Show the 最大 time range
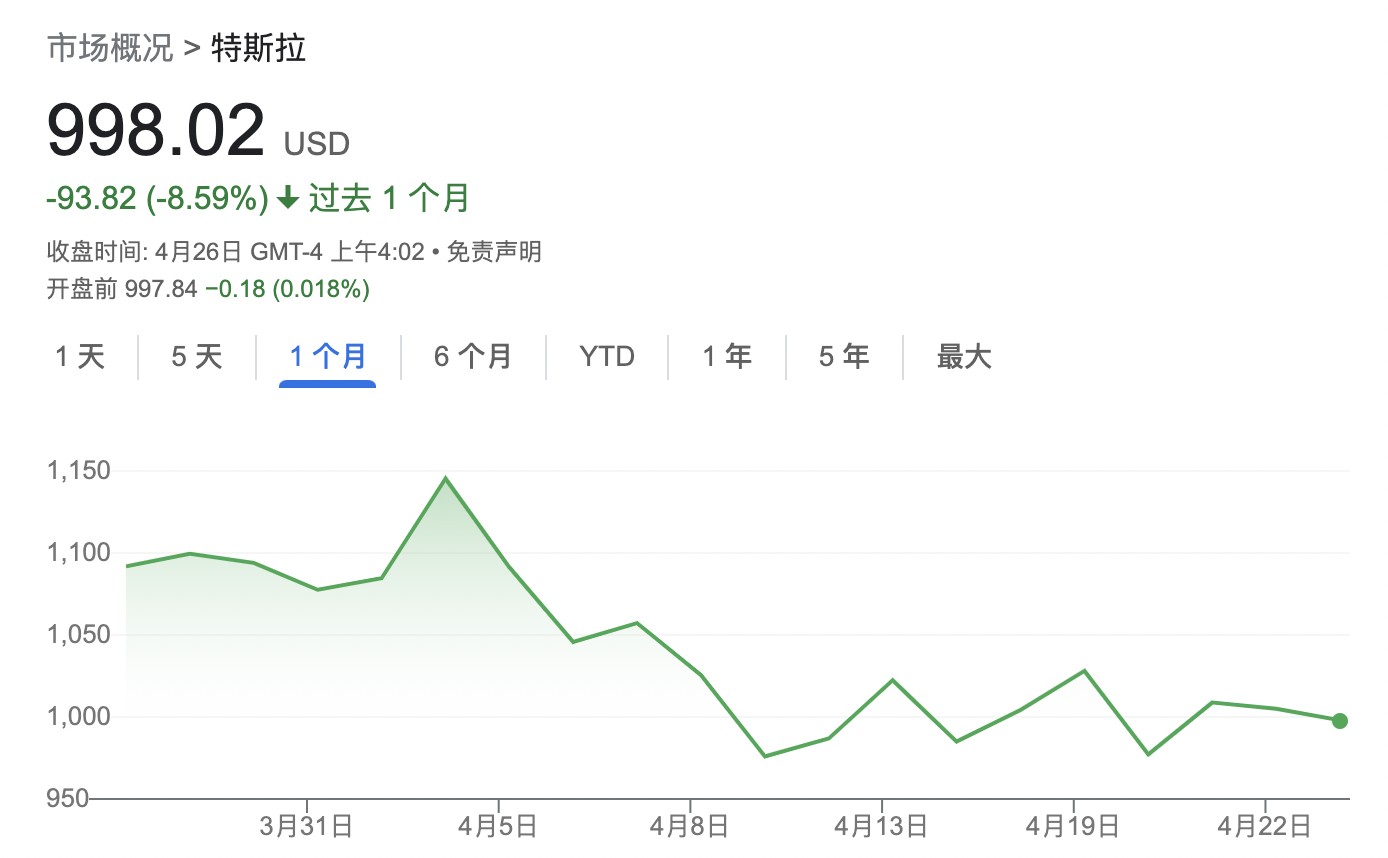 (x=964, y=356)
